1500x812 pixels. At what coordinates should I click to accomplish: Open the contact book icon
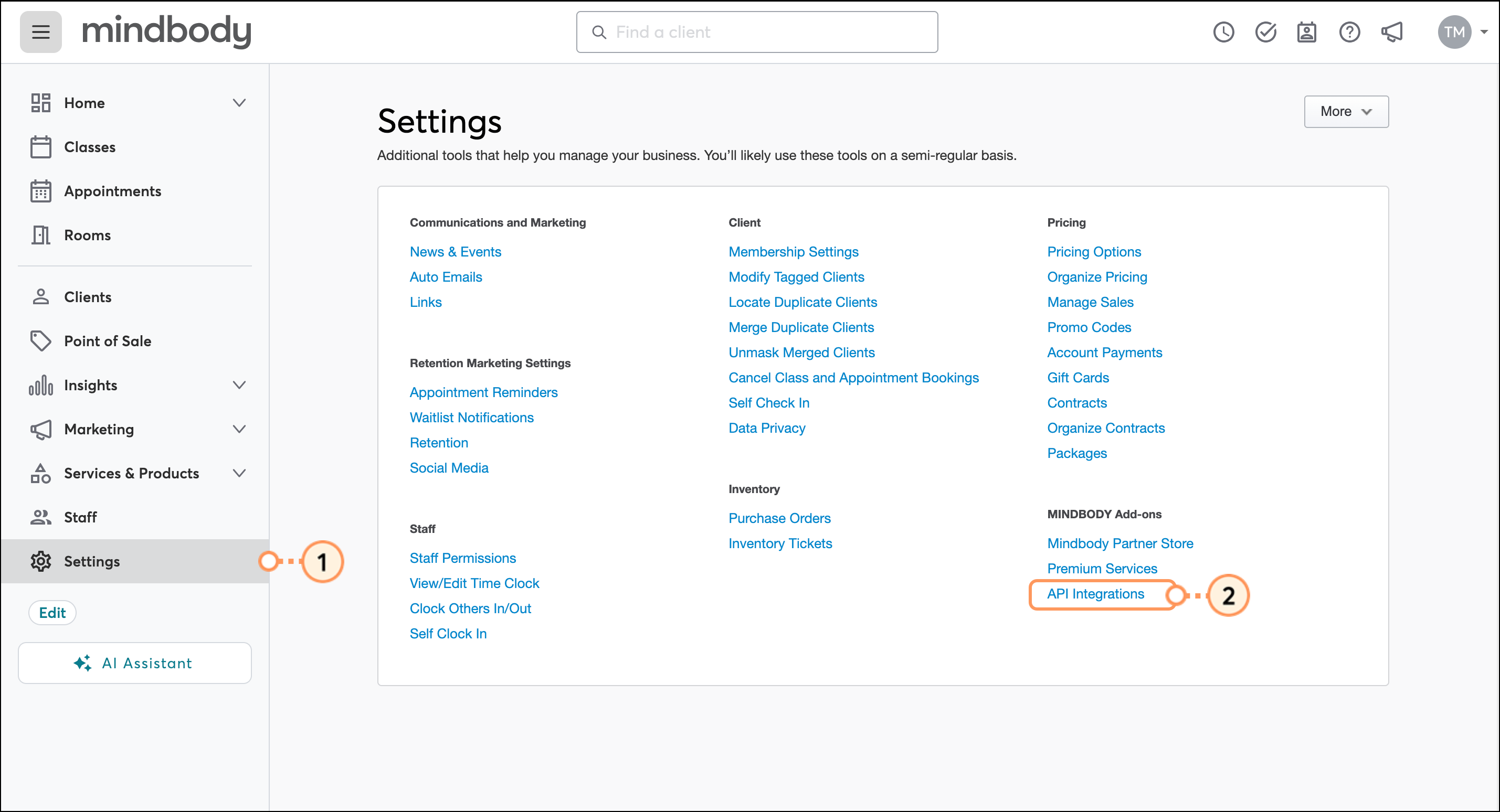[x=1307, y=32]
